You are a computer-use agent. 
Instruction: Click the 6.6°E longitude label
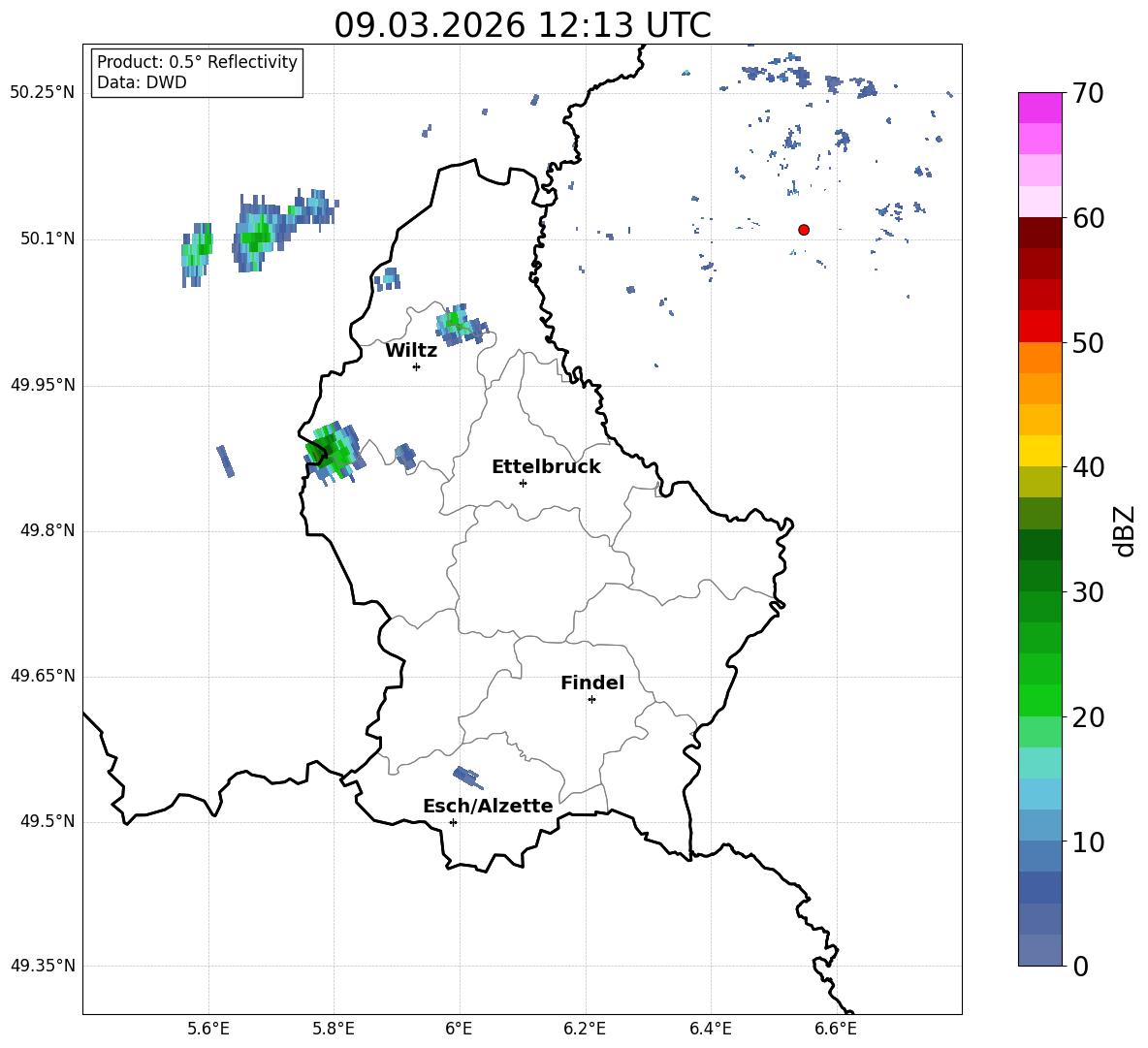836,1029
